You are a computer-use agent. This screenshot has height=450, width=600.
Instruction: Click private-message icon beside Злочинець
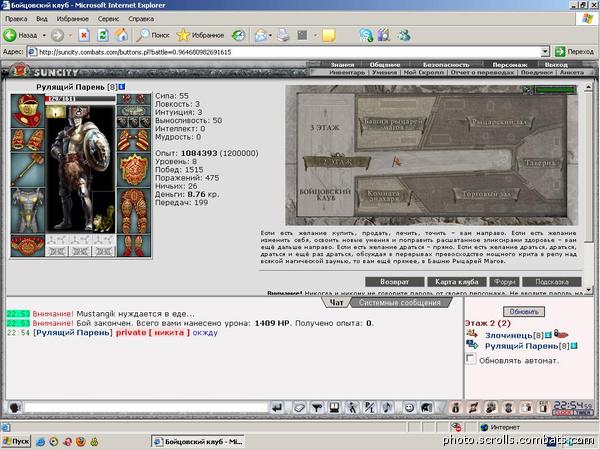click(471, 334)
